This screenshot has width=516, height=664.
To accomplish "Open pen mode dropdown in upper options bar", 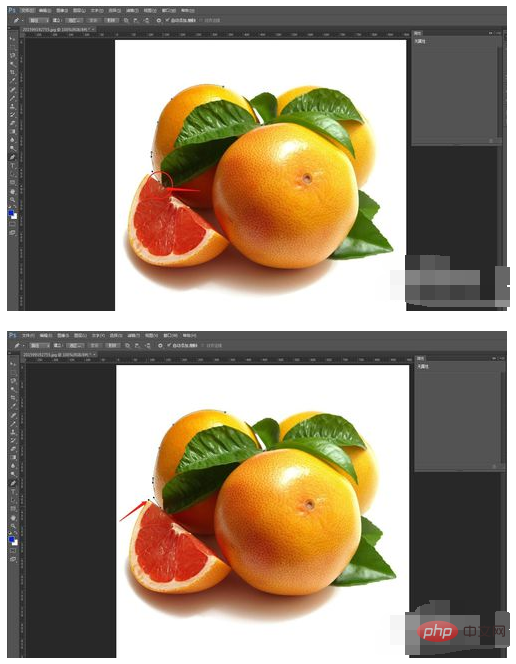I will (x=39, y=20).
